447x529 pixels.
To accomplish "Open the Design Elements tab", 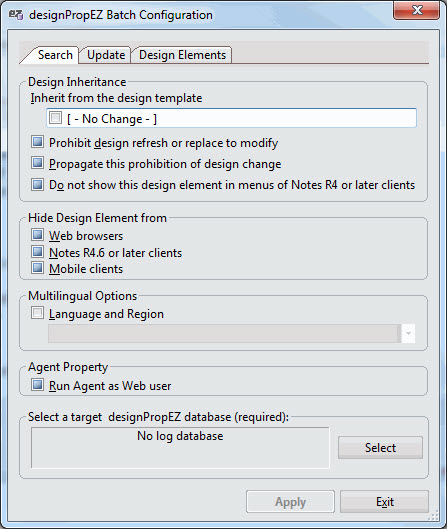I will coord(182,55).
